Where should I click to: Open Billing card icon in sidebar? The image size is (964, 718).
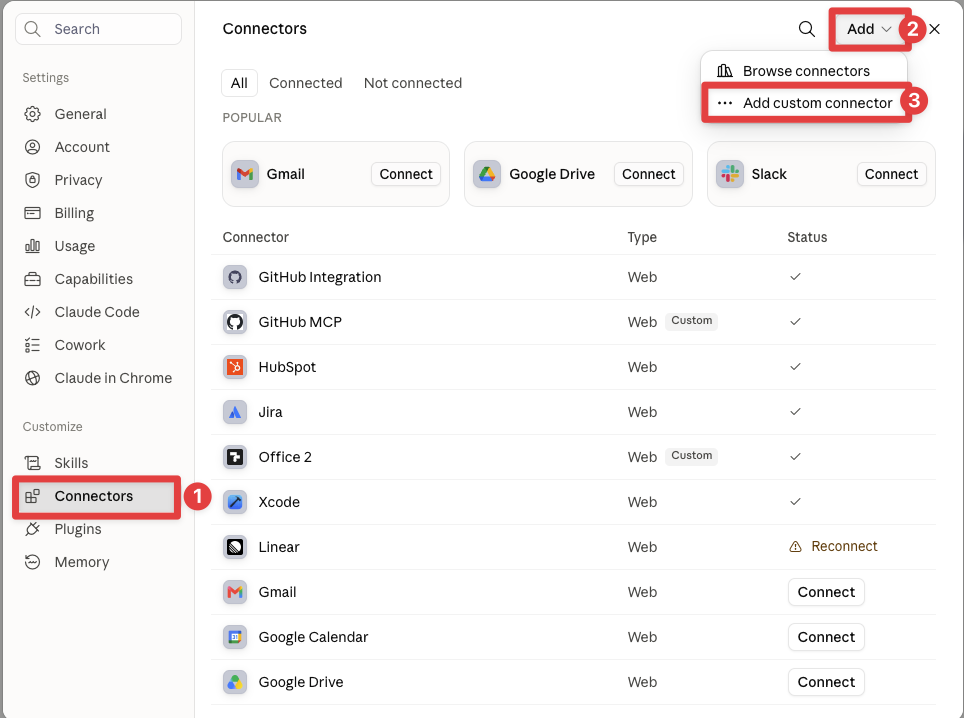[x=33, y=213]
